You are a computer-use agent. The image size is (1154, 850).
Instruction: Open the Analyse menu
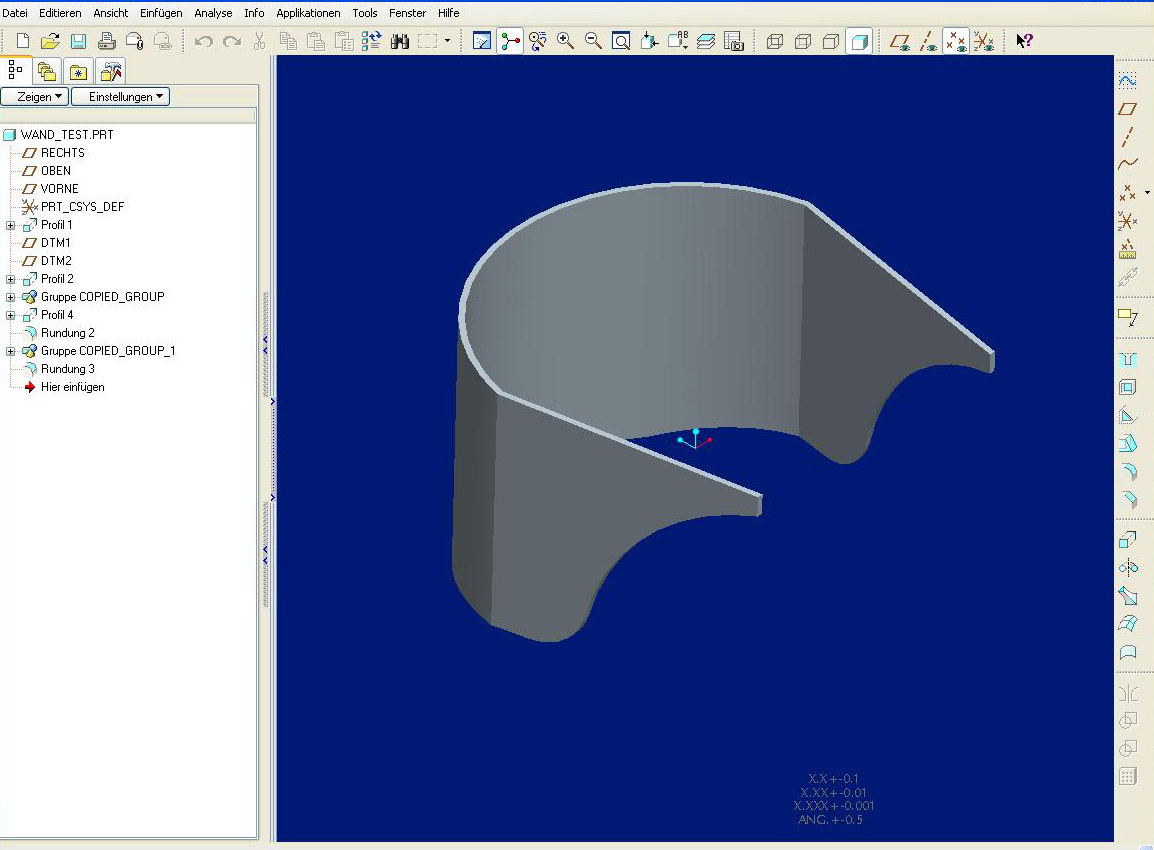click(213, 13)
